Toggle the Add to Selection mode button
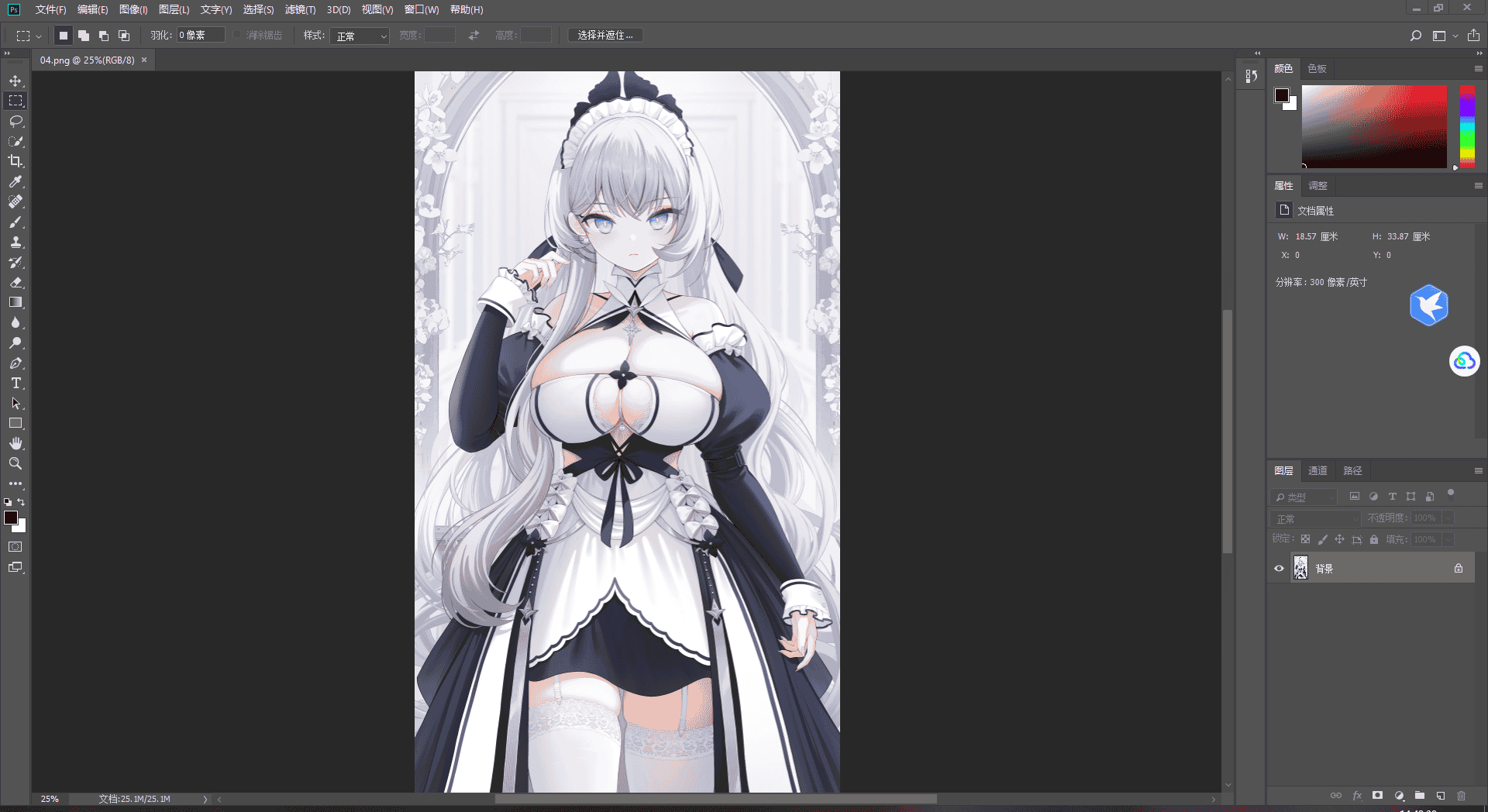The width and height of the screenshot is (1488, 812). (84, 36)
